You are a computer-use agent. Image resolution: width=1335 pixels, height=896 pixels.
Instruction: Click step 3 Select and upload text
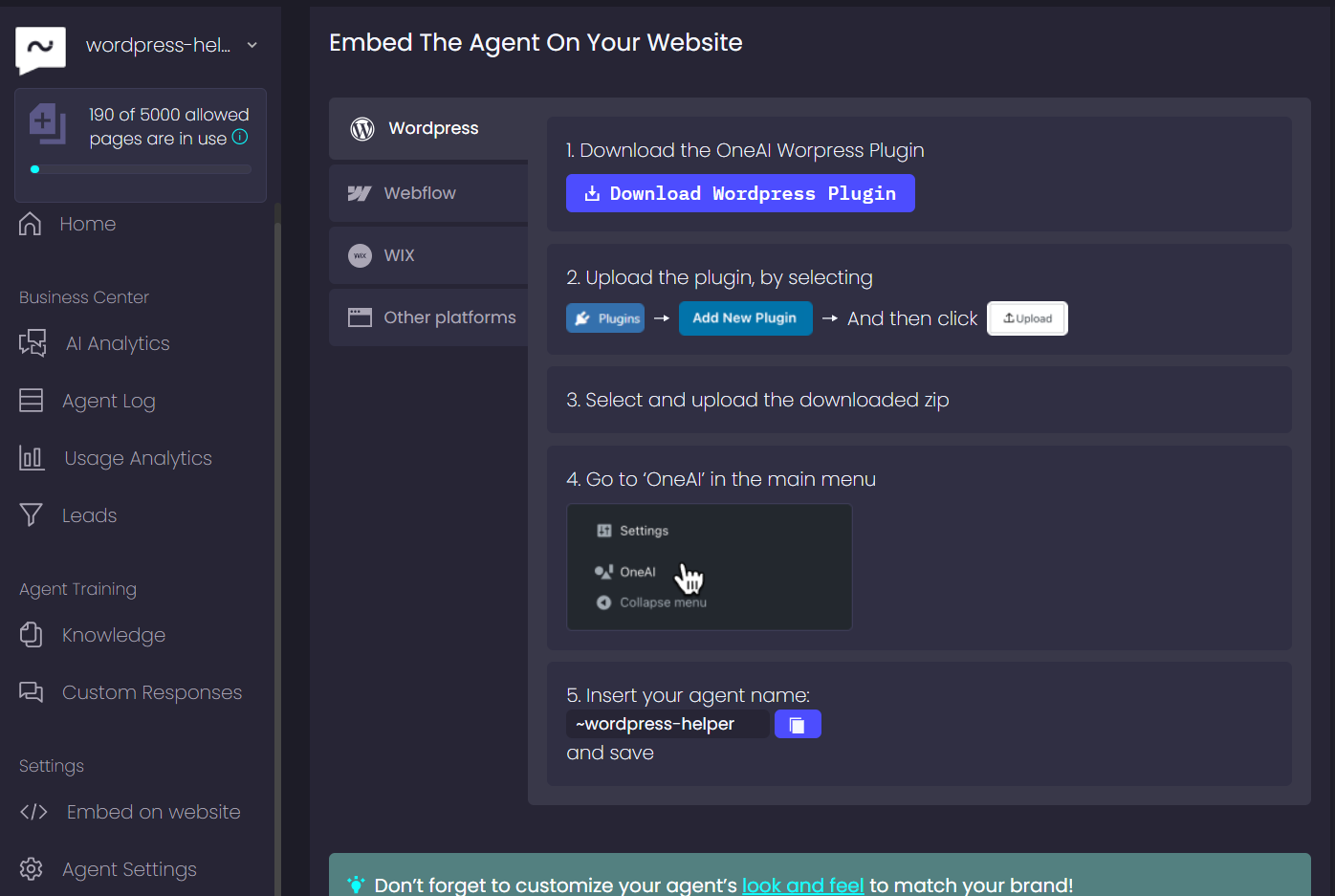coord(757,400)
